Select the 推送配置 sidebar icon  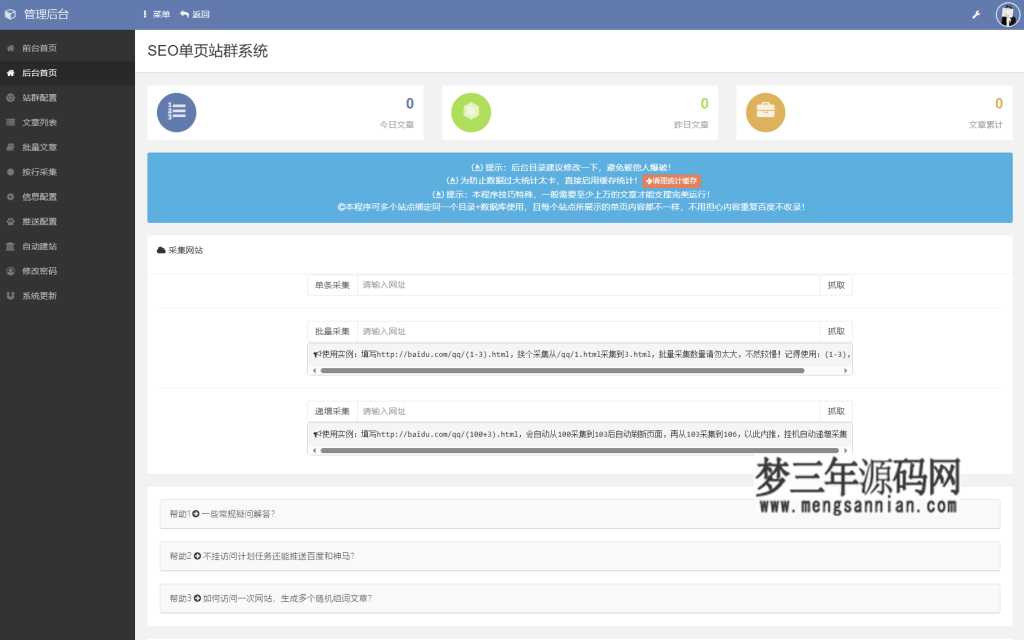click(x=11, y=220)
